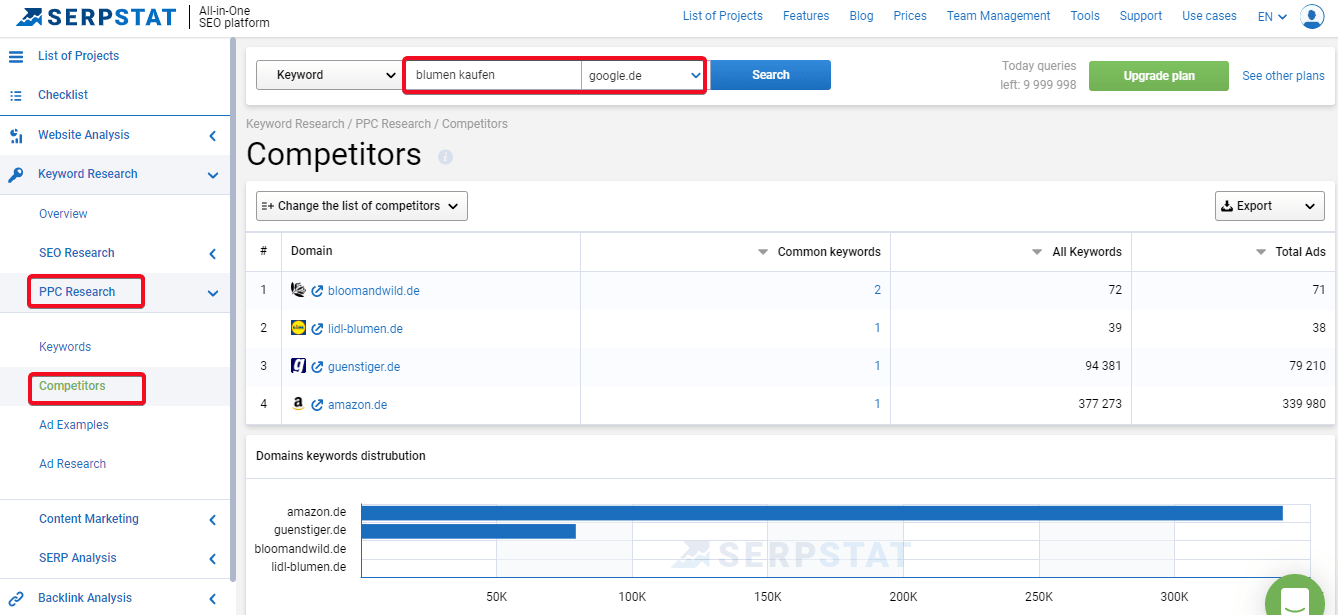Click the Serpstat logo

pos(96,17)
